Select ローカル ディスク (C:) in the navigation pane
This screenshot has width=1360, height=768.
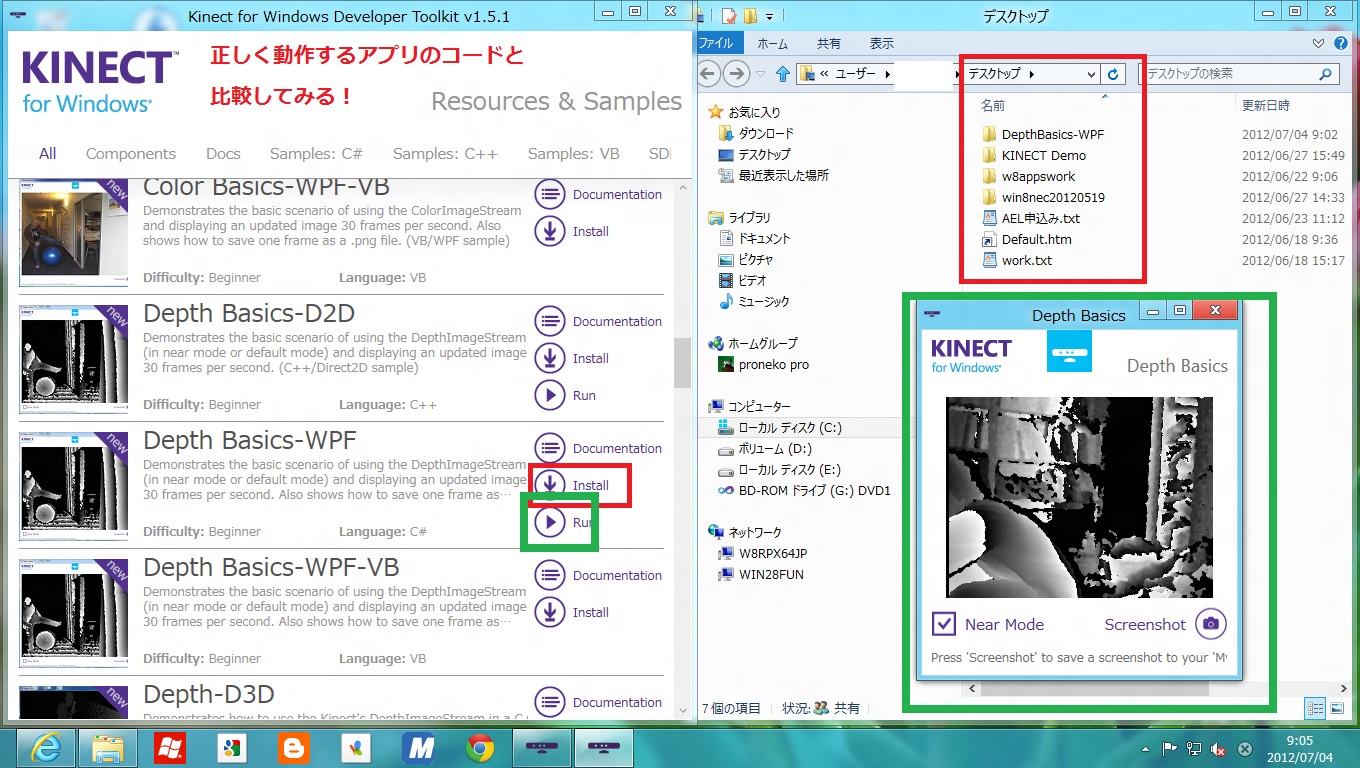tap(780, 427)
